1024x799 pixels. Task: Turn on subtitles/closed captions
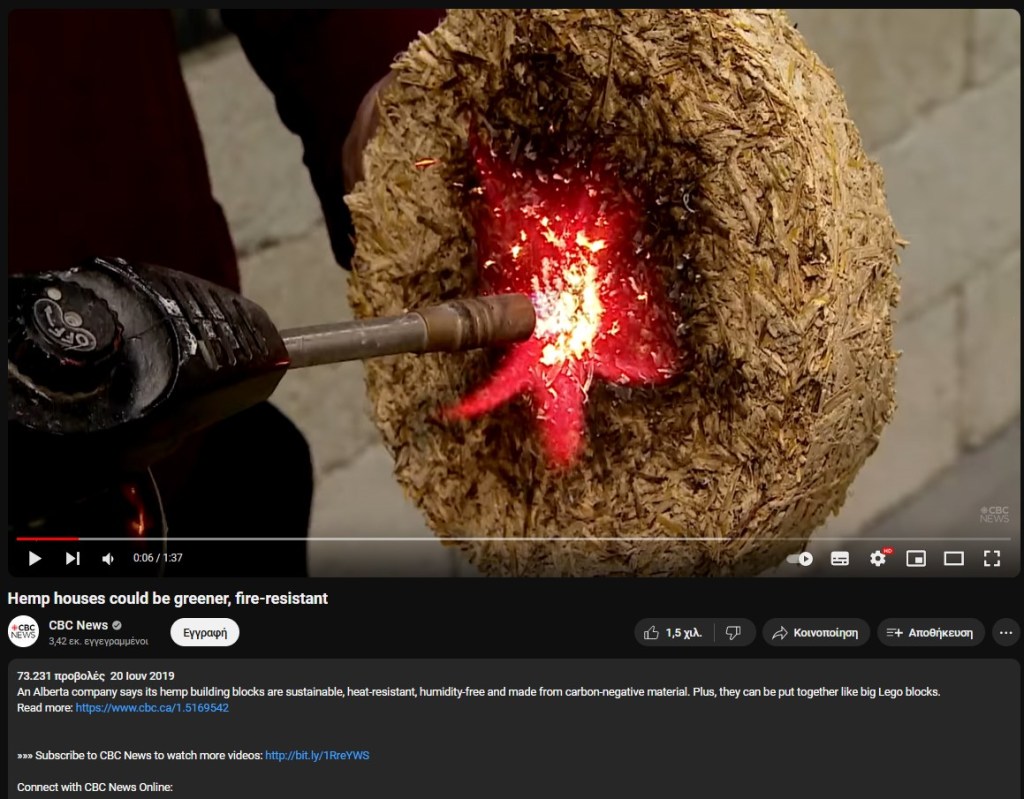coord(840,558)
